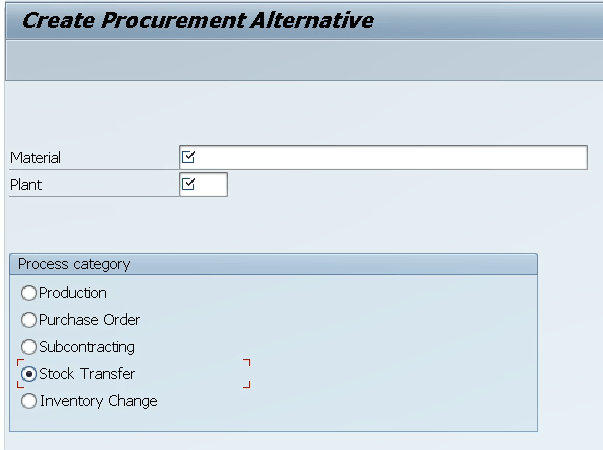Click the Inventory Change text label
The width and height of the screenshot is (603, 450).
pyautogui.click(x=98, y=401)
